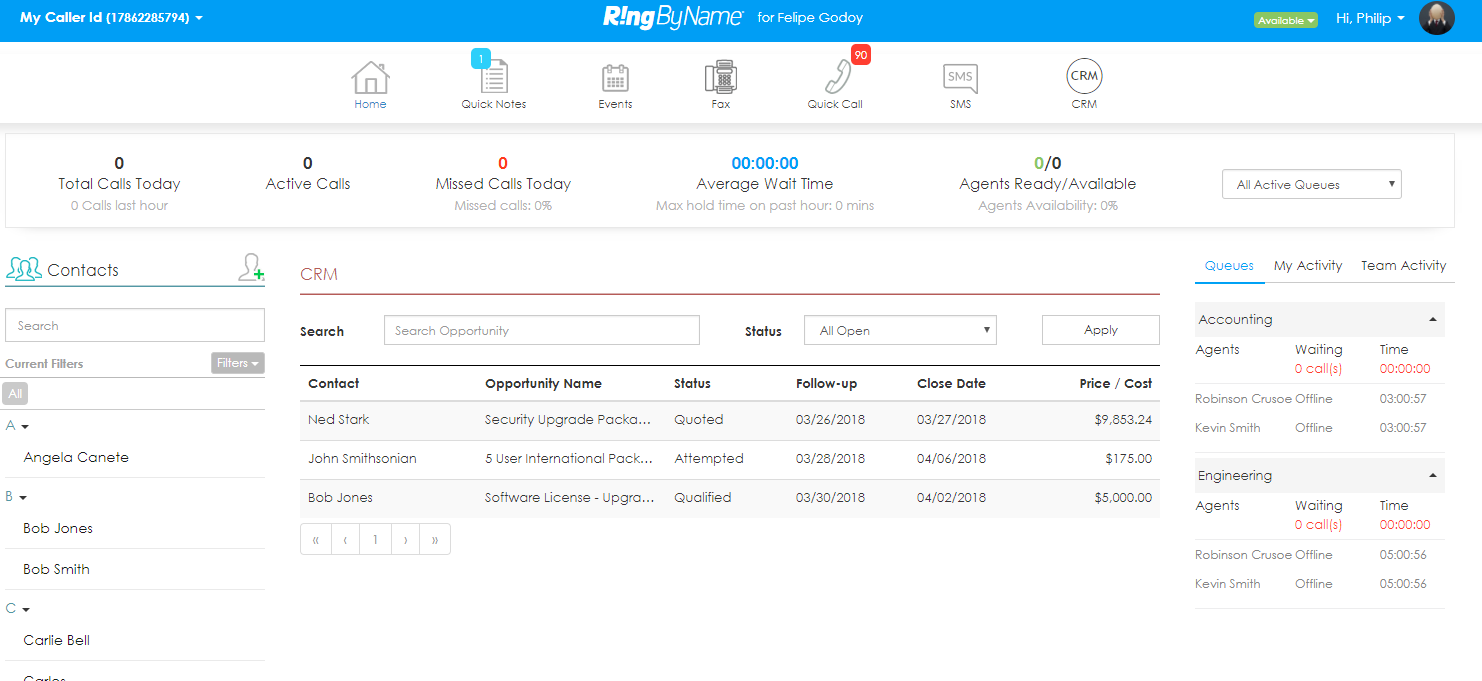Open the All Active Queues dropdown
1482x681 pixels.
click(1312, 184)
